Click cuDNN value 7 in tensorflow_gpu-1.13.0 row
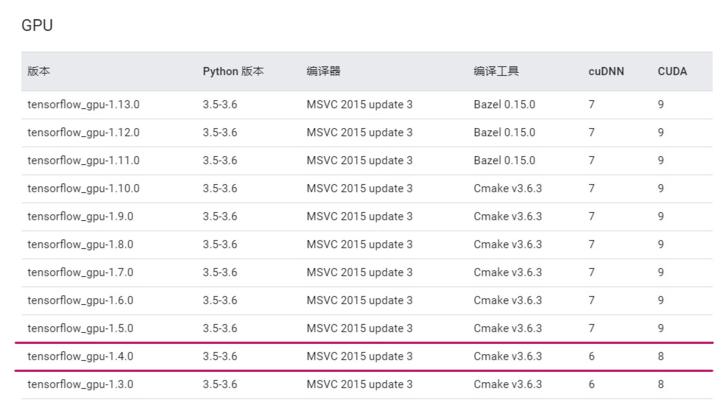 click(x=592, y=104)
